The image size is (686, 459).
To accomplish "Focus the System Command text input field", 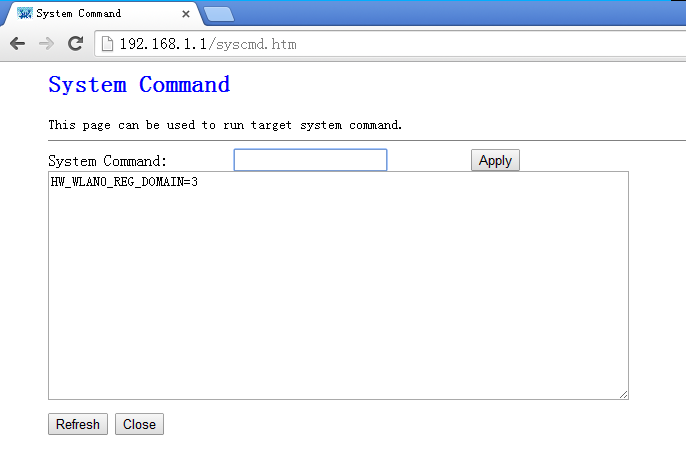I will [x=310, y=160].
